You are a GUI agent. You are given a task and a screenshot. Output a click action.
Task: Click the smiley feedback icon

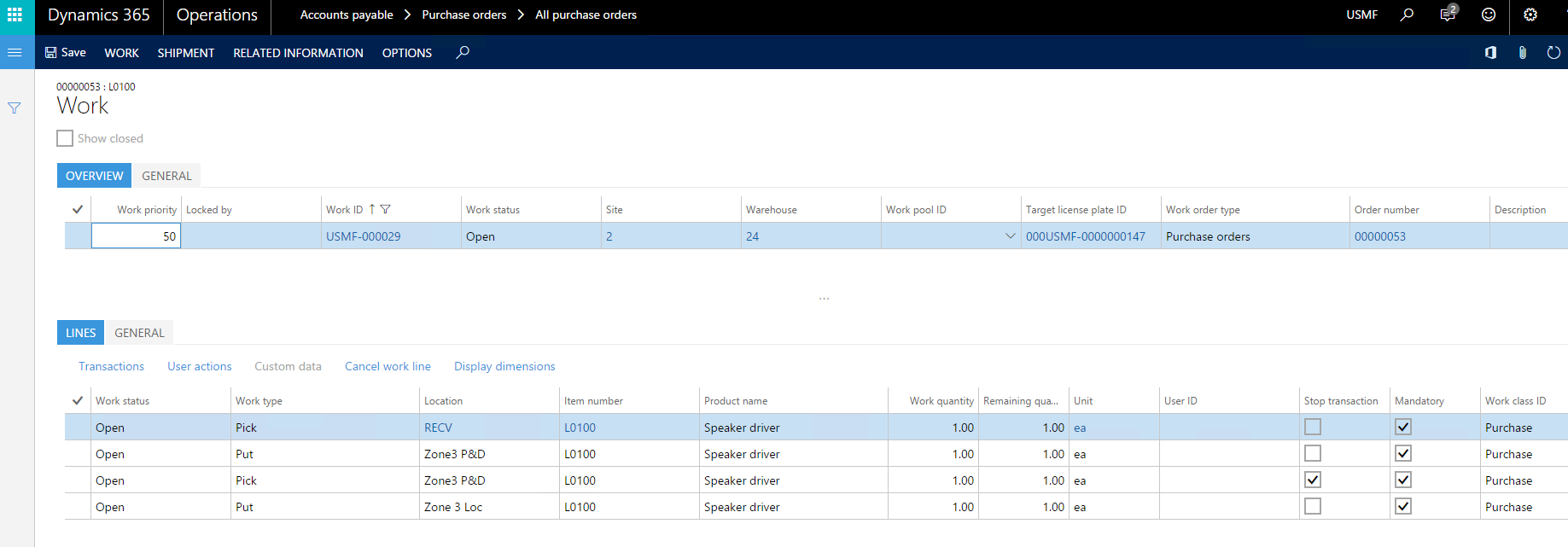(x=1489, y=15)
